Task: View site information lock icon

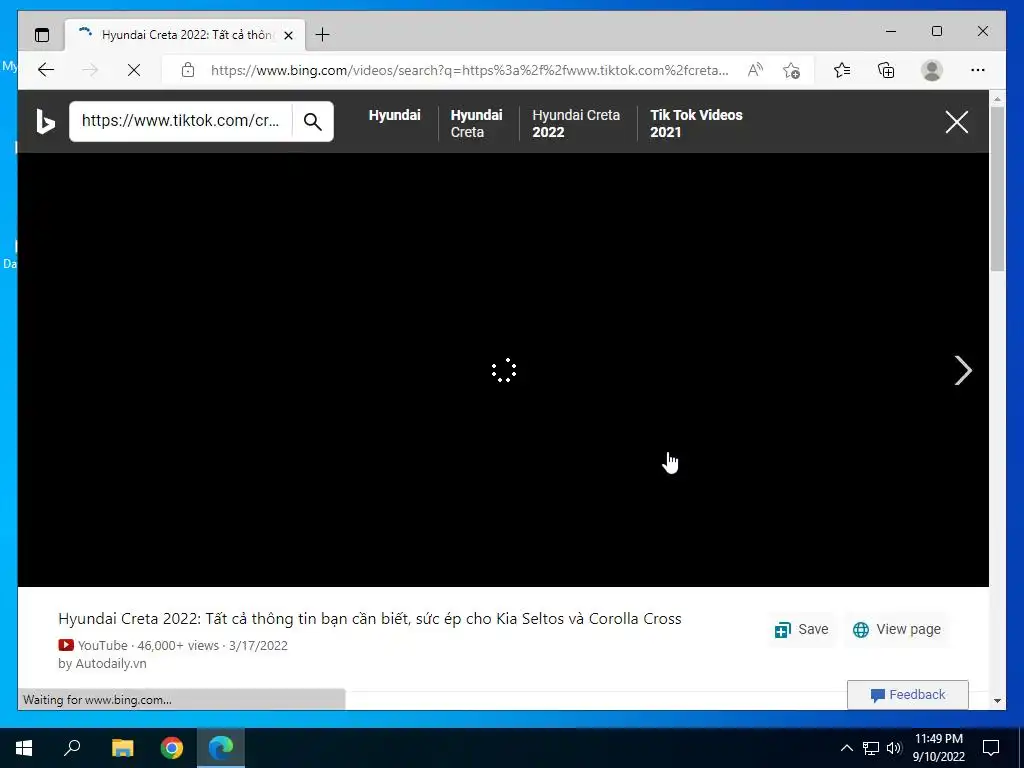Action: (188, 70)
